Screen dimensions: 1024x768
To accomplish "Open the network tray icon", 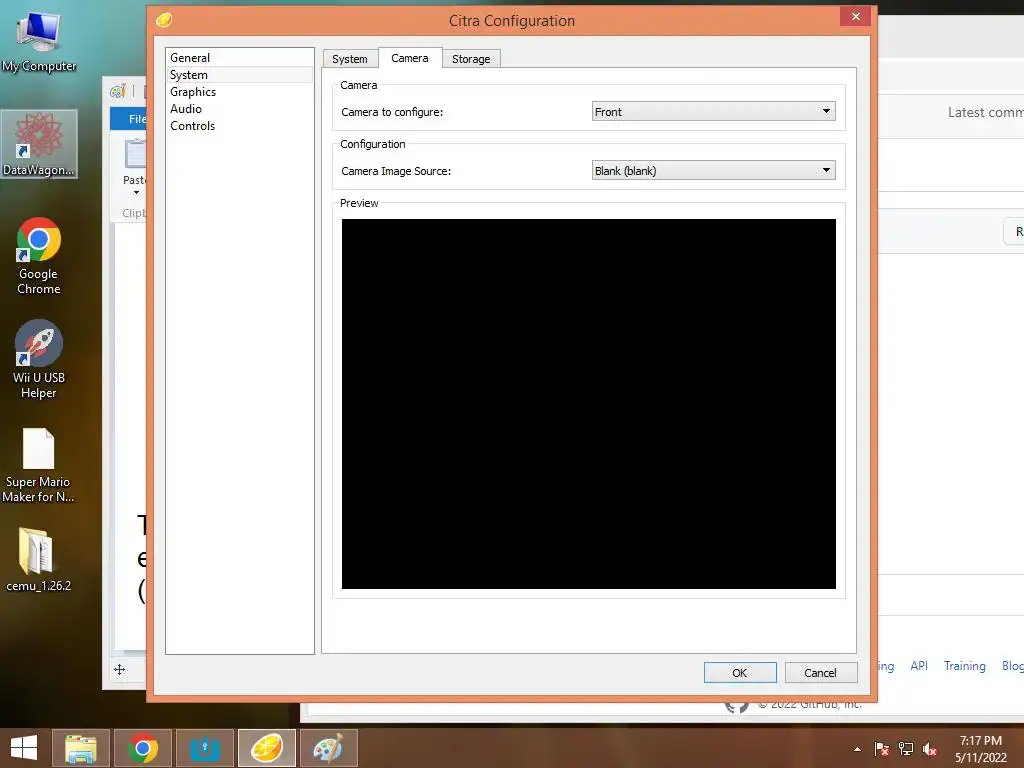I will click(x=906, y=749).
